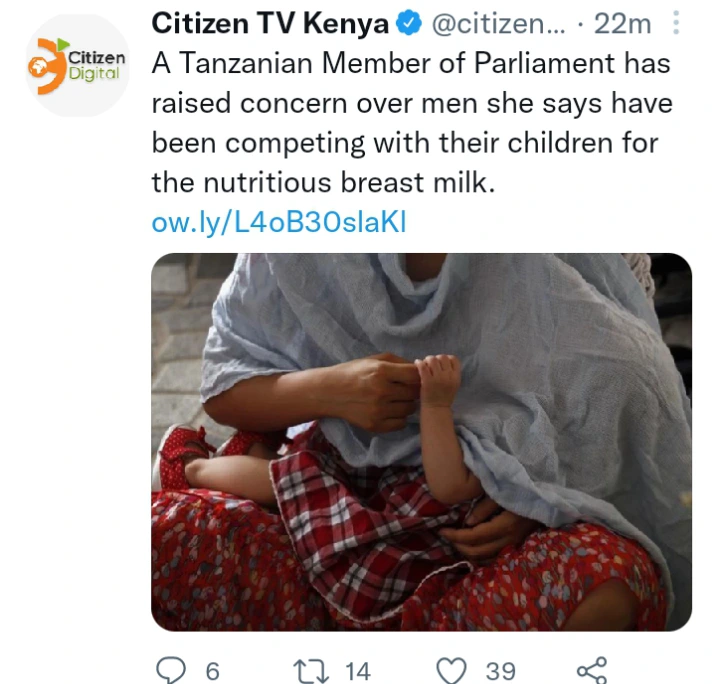The width and height of the screenshot is (716, 684).
Task: Click the orange logo graphic in avatar
Action: pyautogui.click(x=47, y=66)
